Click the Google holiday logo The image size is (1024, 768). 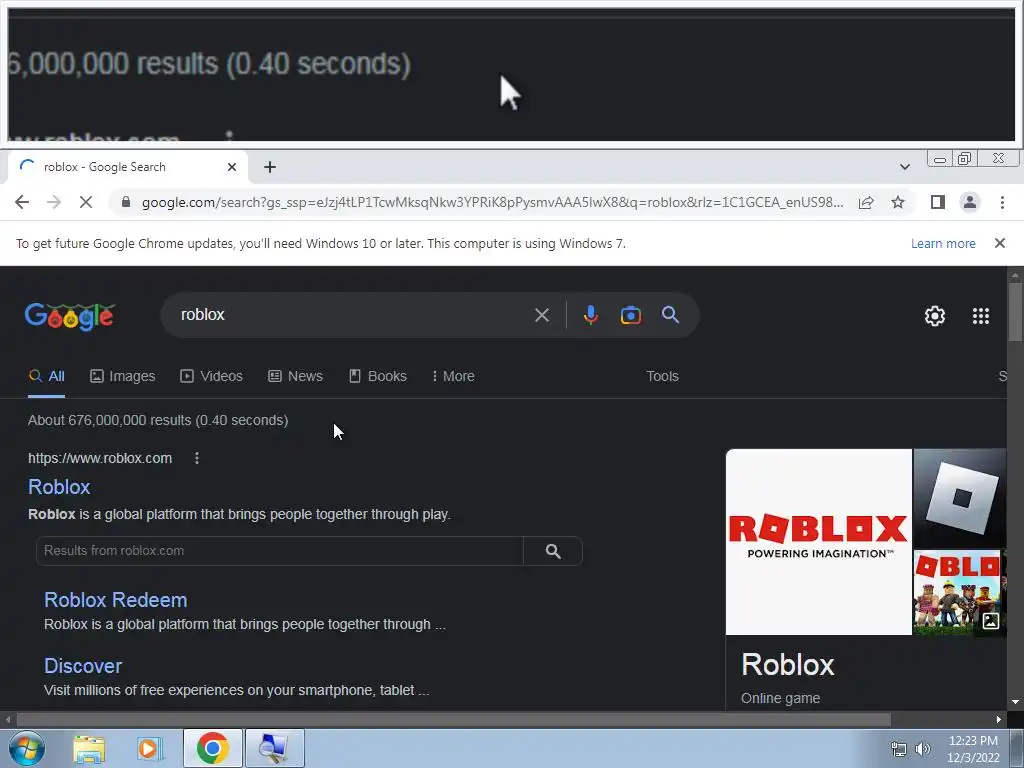click(70, 317)
